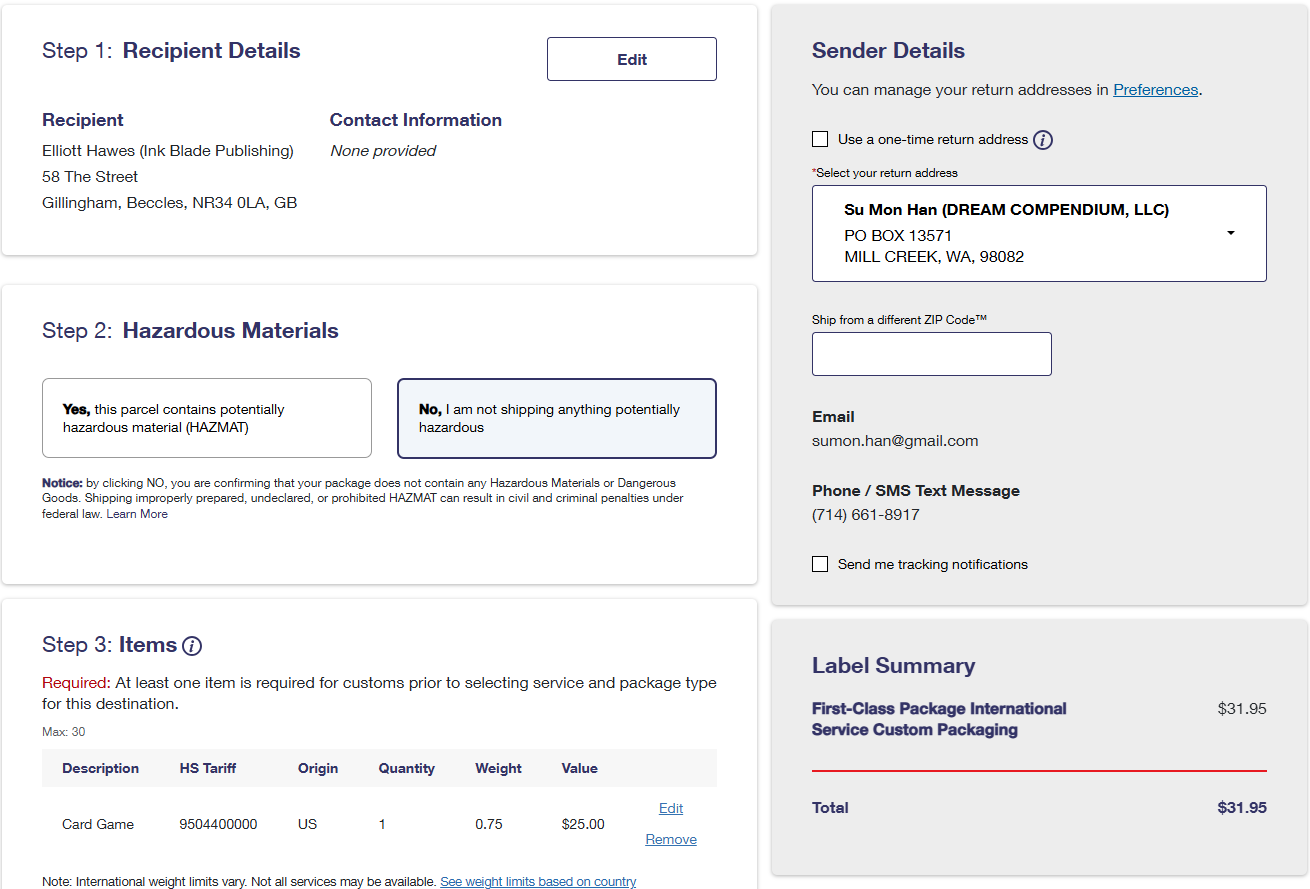This screenshot has width=1310, height=889.
Task: Click the phone number (714) 661-8917
Action: [x=865, y=515]
